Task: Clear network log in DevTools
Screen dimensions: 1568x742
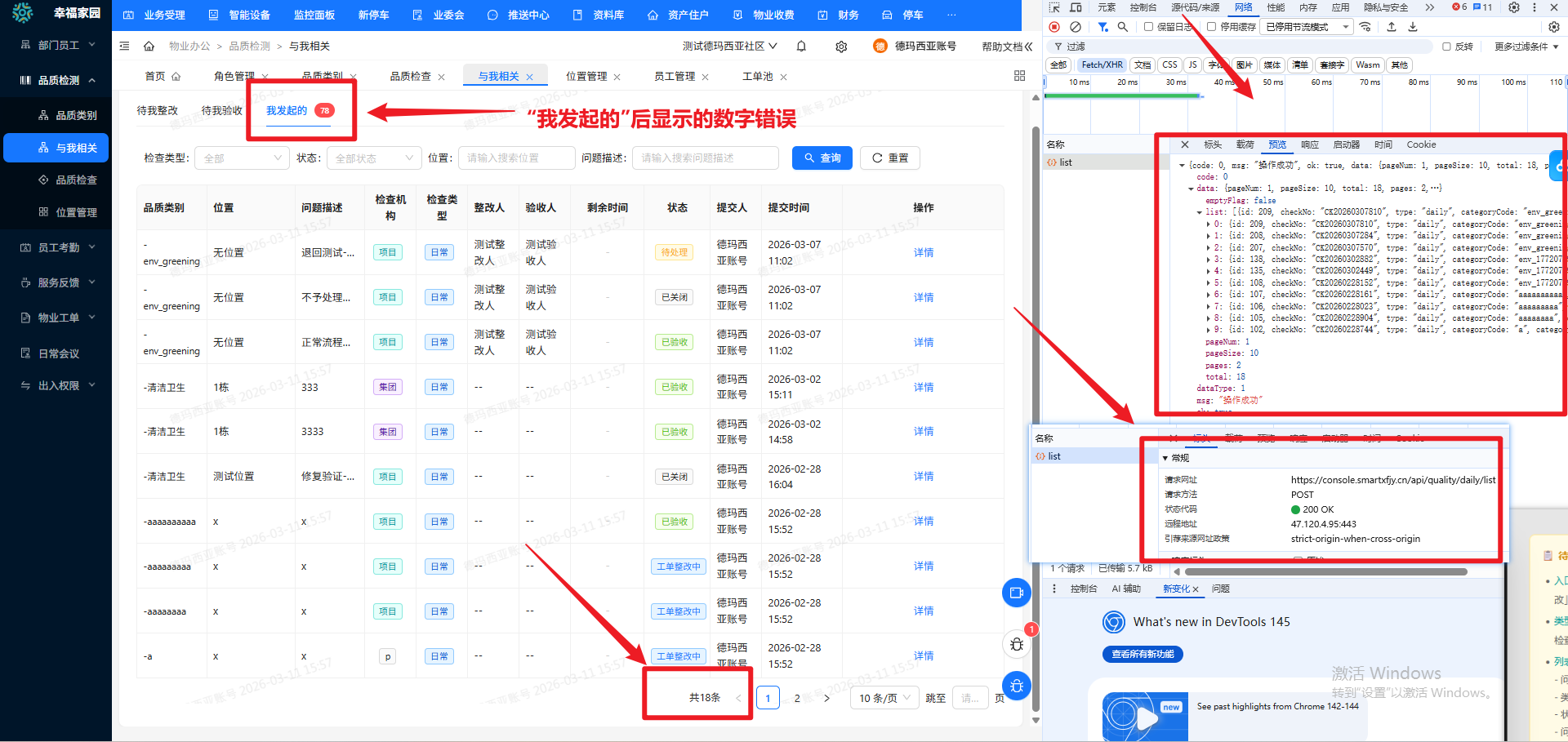Action: tap(1076, 27)
